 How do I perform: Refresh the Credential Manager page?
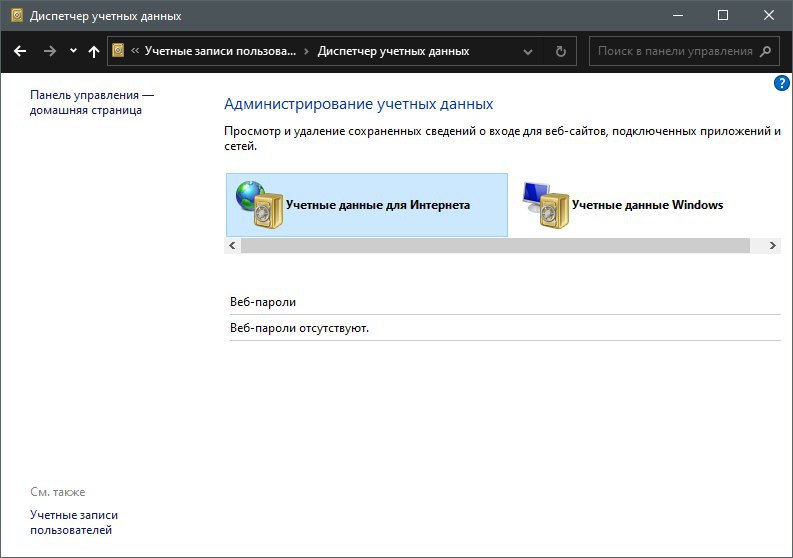[x=560, y=52]
